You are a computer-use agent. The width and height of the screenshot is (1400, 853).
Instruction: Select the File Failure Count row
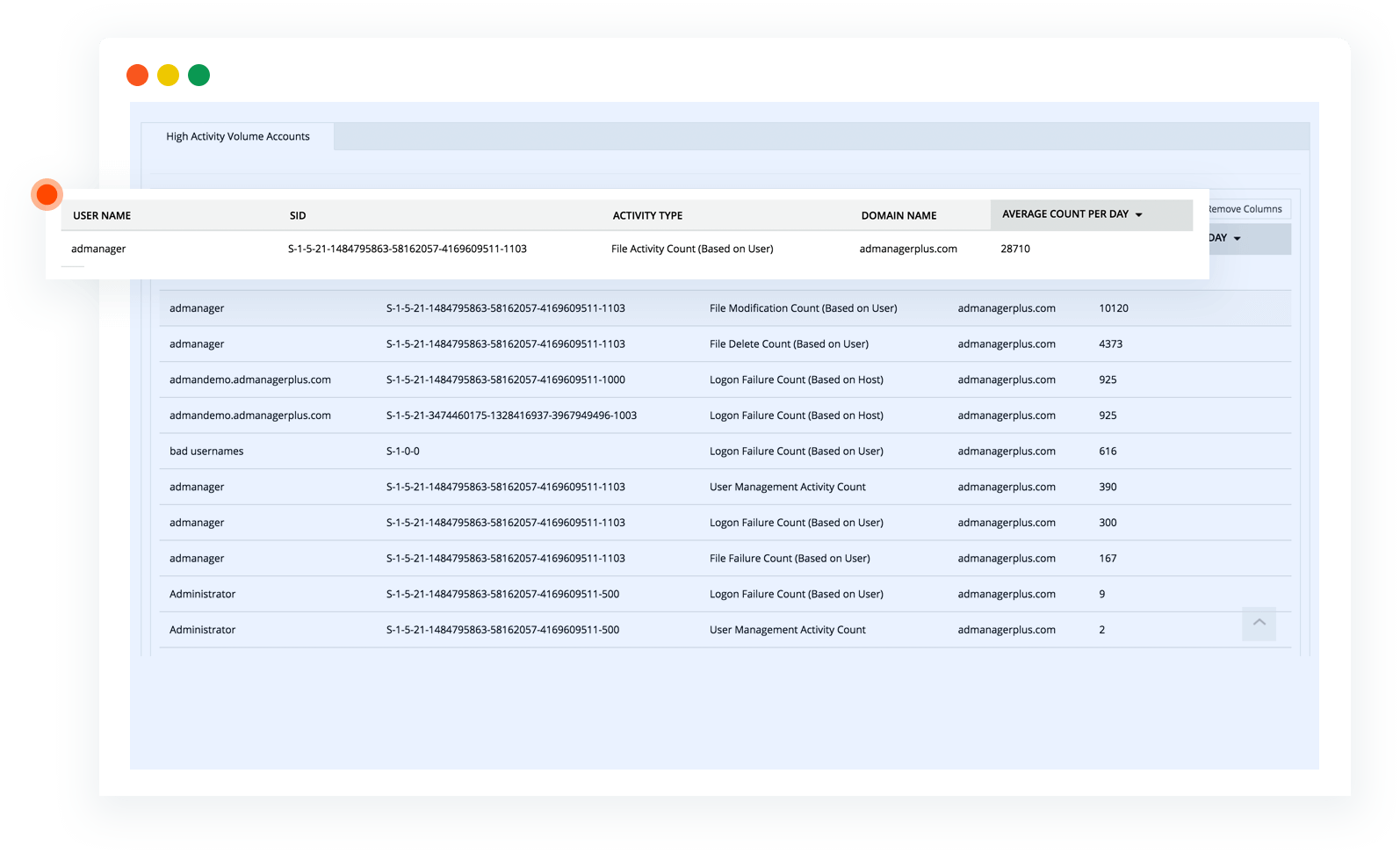(790, 559)
